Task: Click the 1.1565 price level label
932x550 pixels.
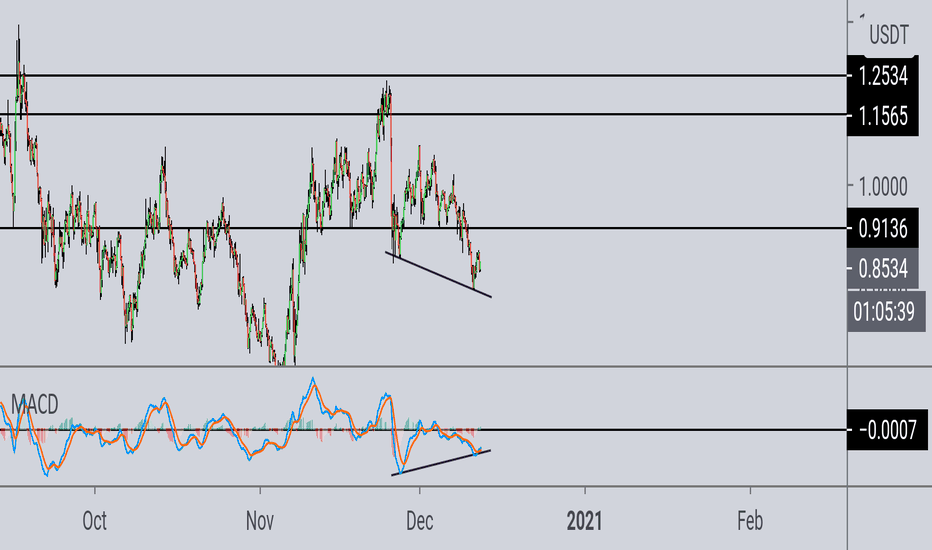Action: pyautogui.click(x=883, y=117)
